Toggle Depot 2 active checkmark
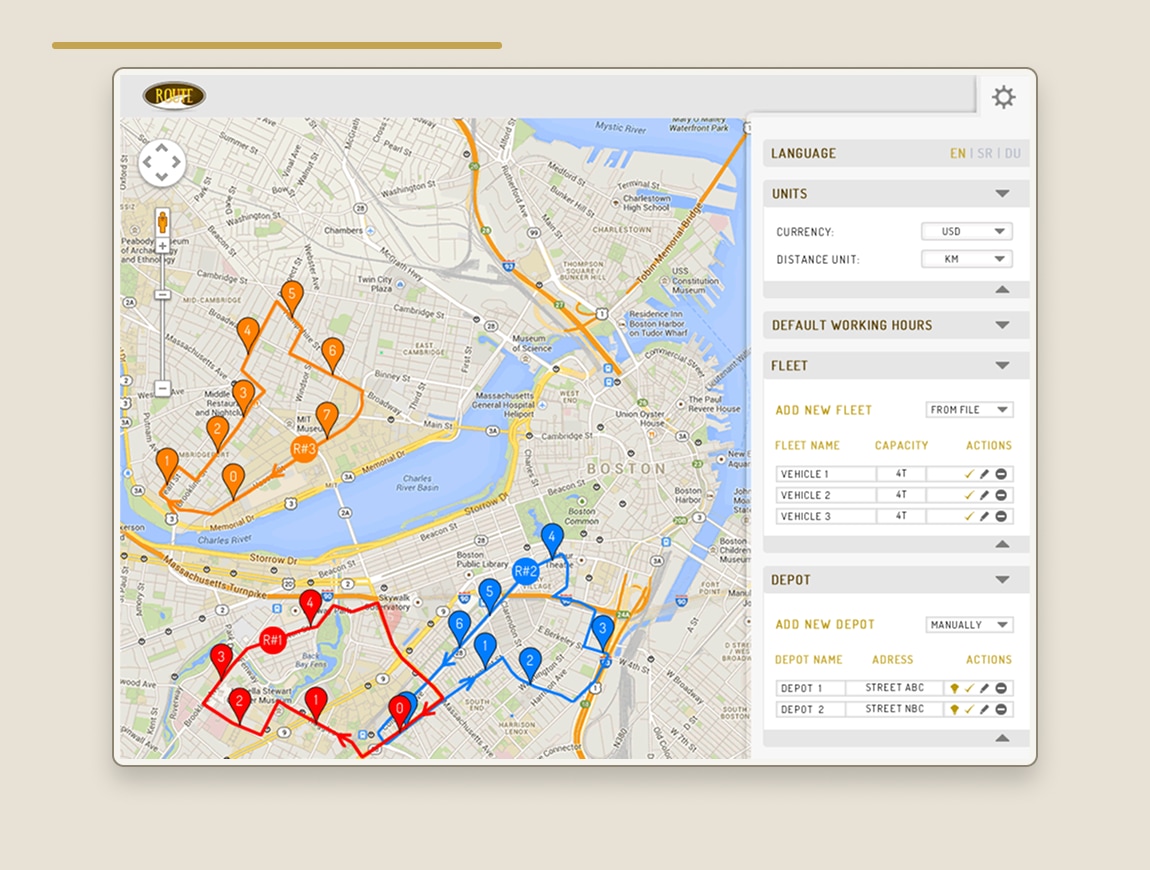Viewport: 1150px width, 870px height. click(970, 709)
